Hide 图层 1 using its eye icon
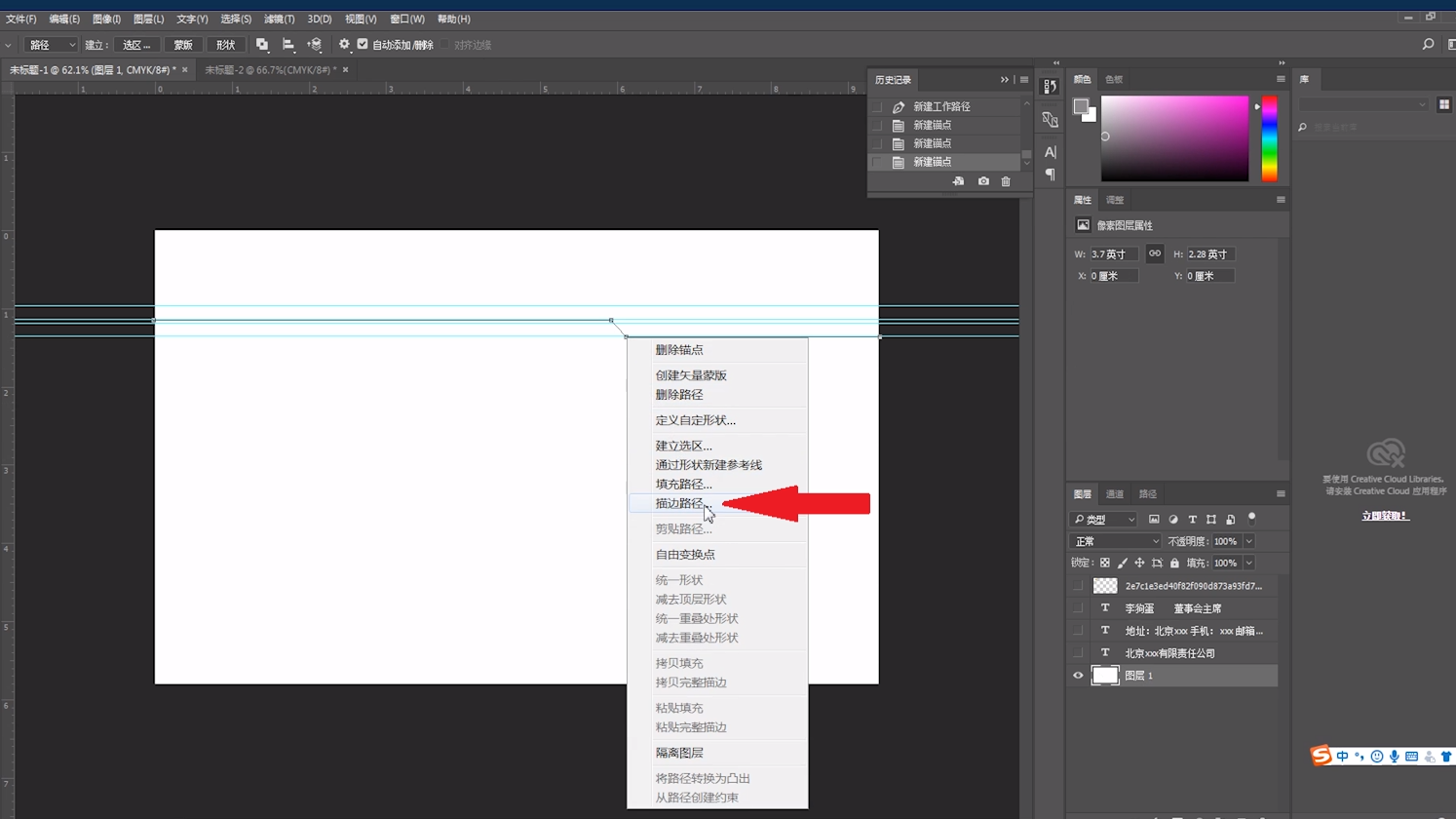The width and height of the screenshot is (1456, 819). click(1078, 676)
